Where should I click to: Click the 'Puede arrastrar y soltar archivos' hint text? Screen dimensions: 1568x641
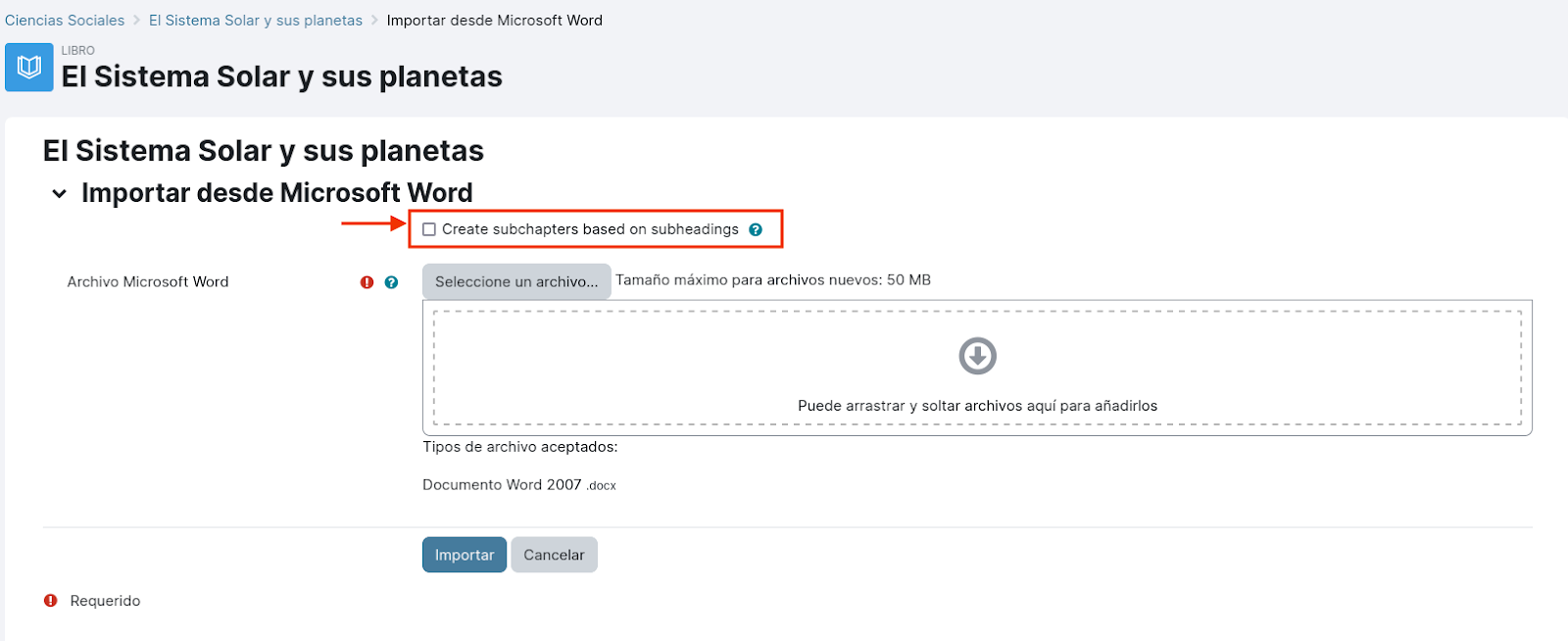point(977,406)
